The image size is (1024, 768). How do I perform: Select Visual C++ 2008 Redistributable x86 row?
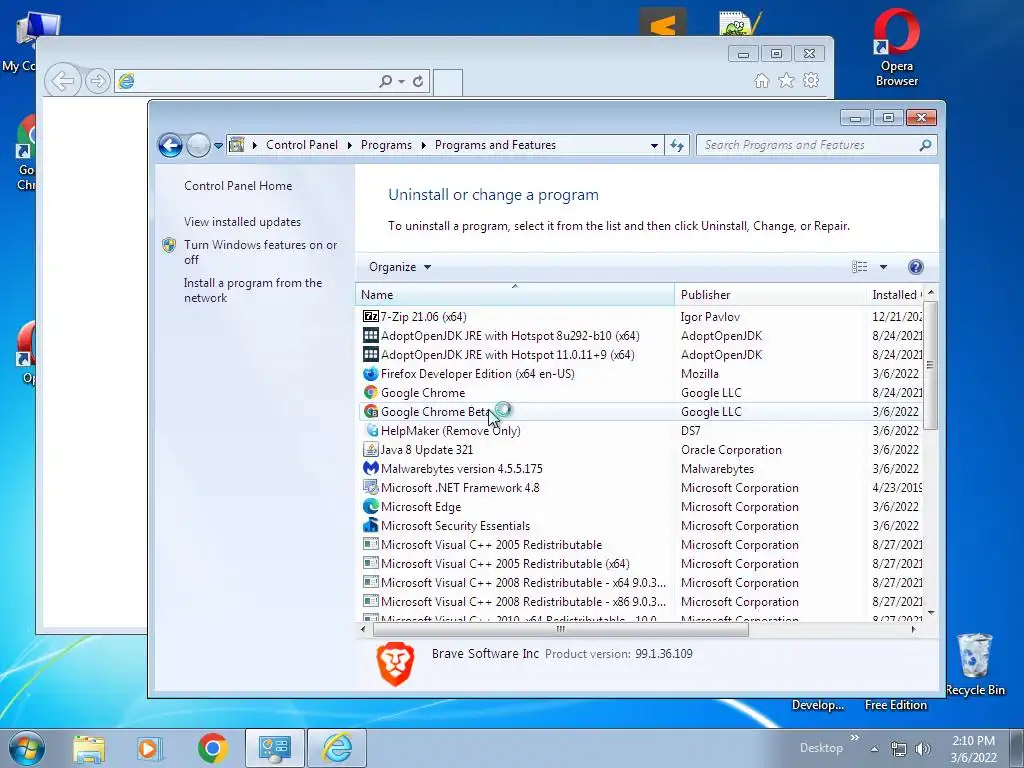[640, 601]
